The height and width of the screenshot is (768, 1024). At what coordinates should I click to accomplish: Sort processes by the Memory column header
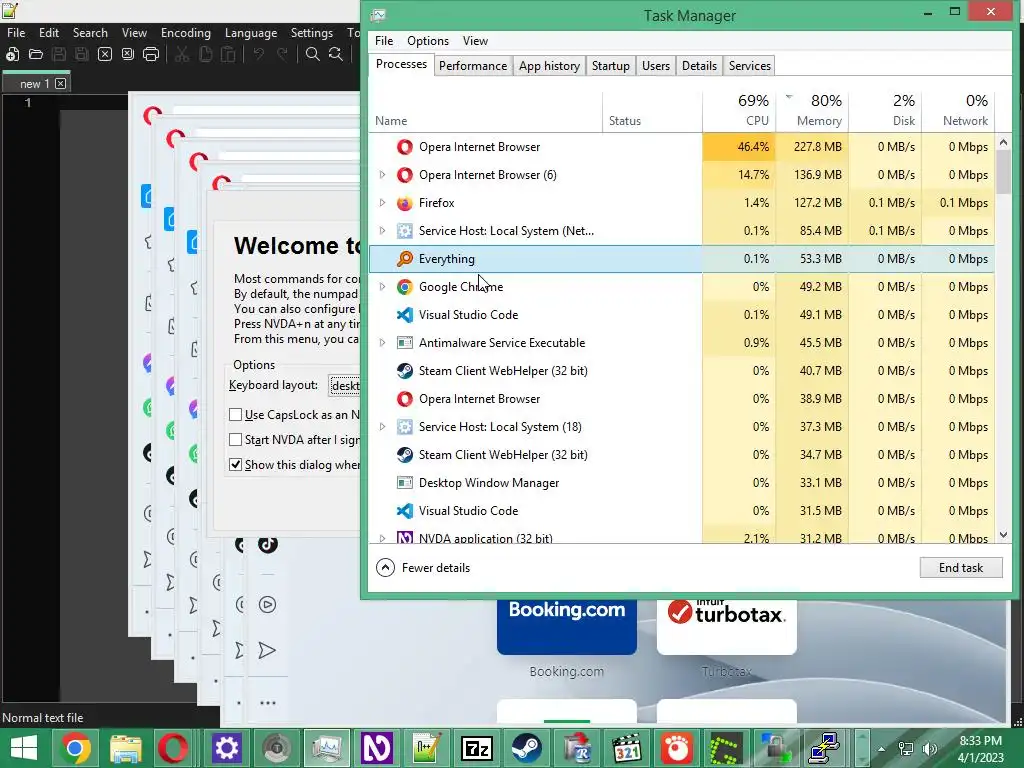[x=812, y=111]
